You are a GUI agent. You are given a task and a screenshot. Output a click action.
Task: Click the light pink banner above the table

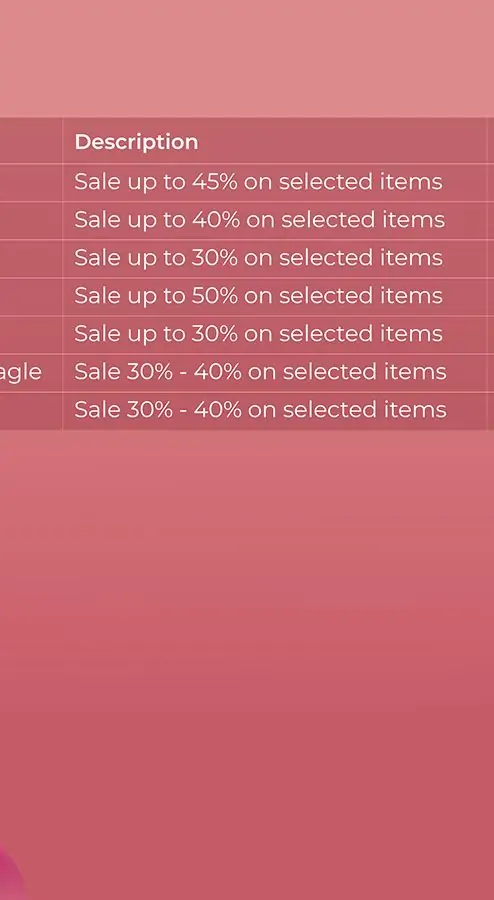click(247, 59)
